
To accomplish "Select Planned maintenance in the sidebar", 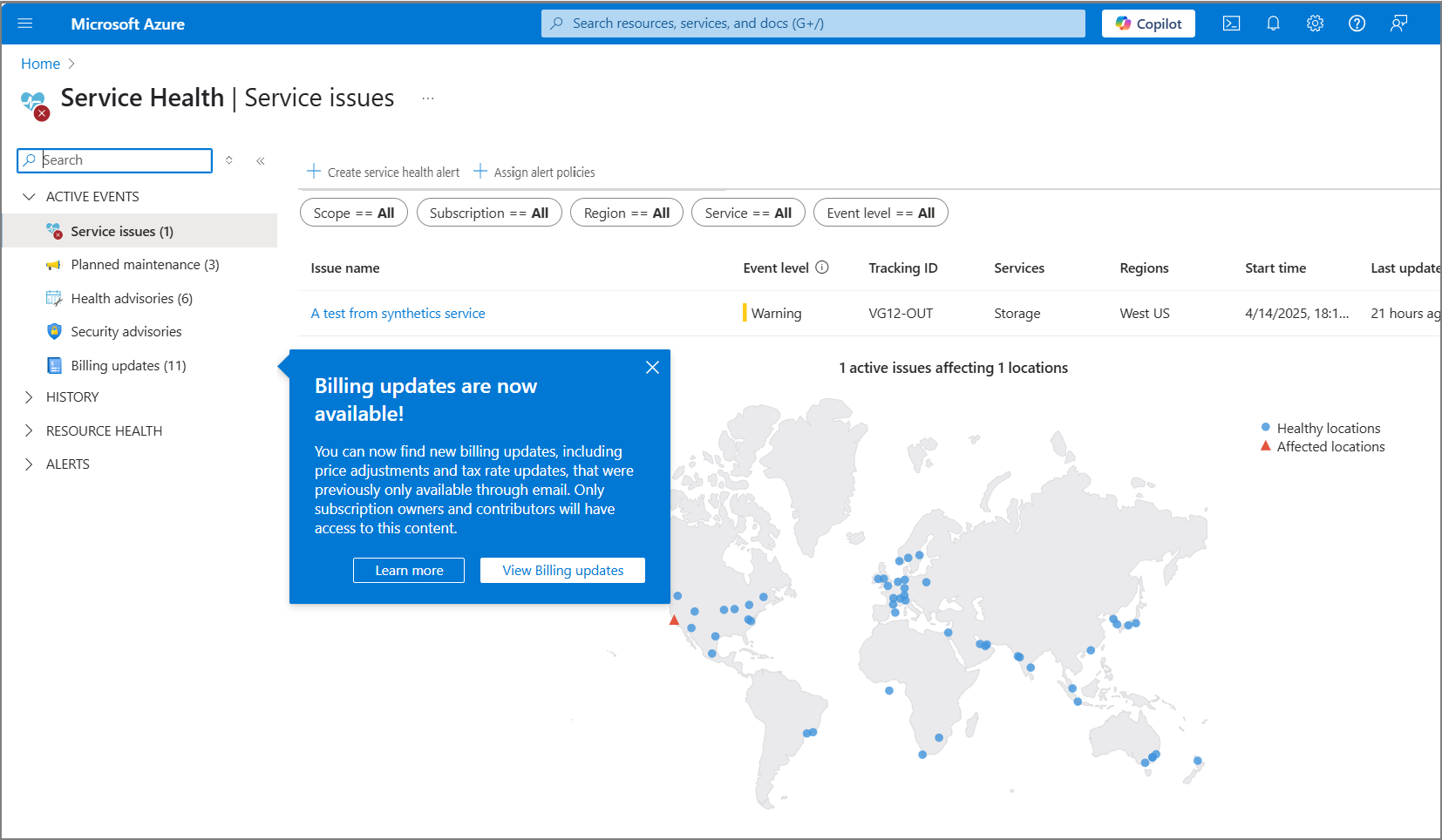I will 145,265.
